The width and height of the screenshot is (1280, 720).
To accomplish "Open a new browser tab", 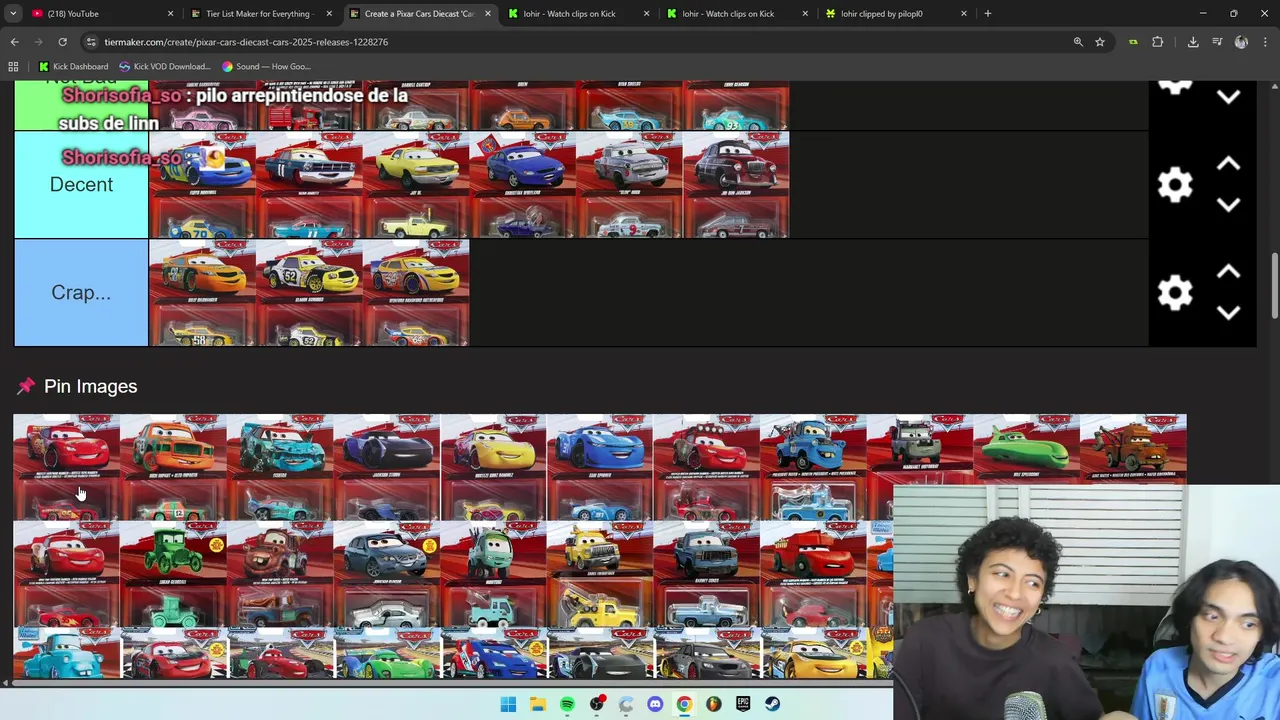I will pyautogui.click(x=988, y=14).
